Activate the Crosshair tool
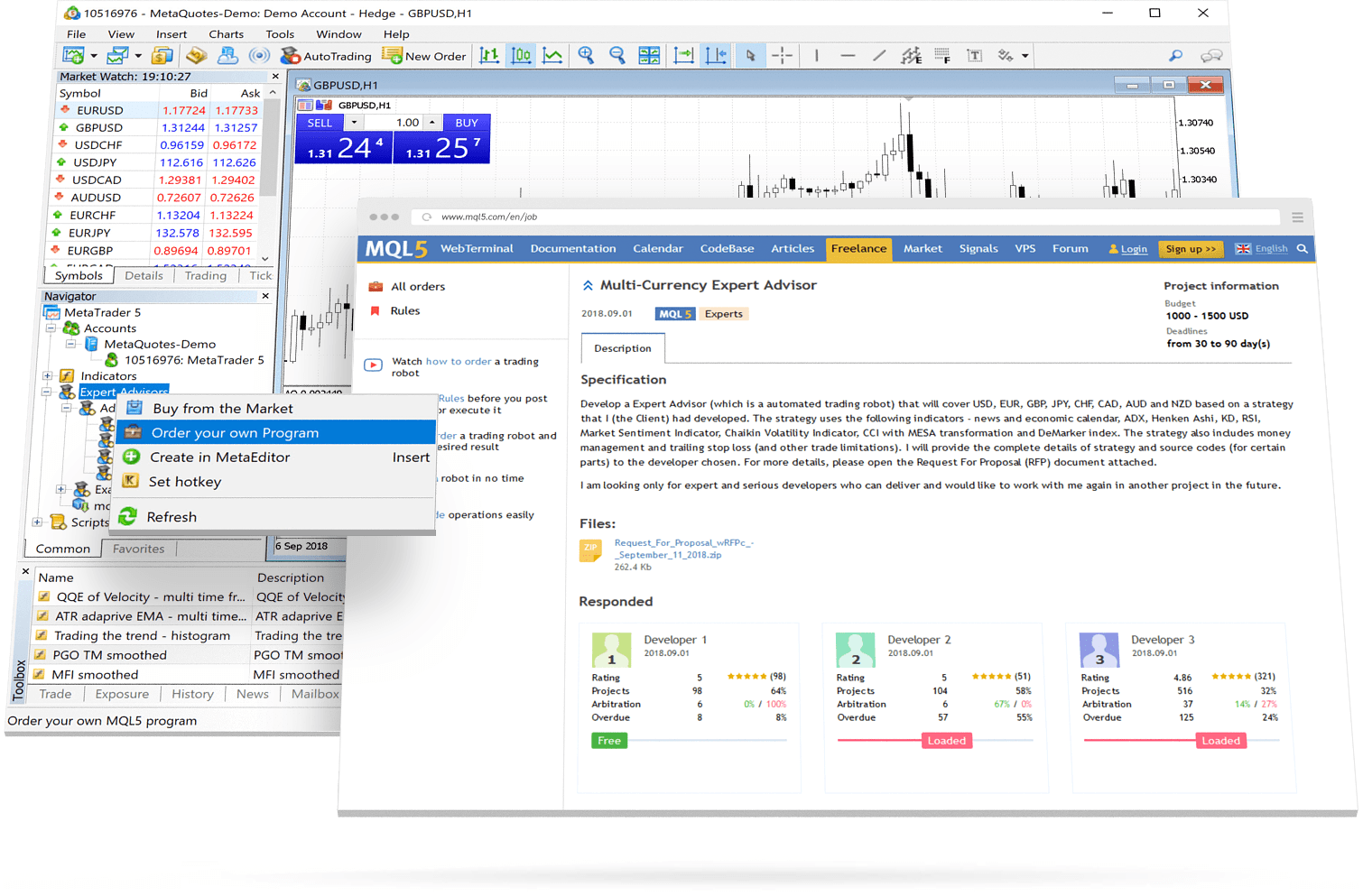Screen dimensions: 1363x896 point(782,55)
